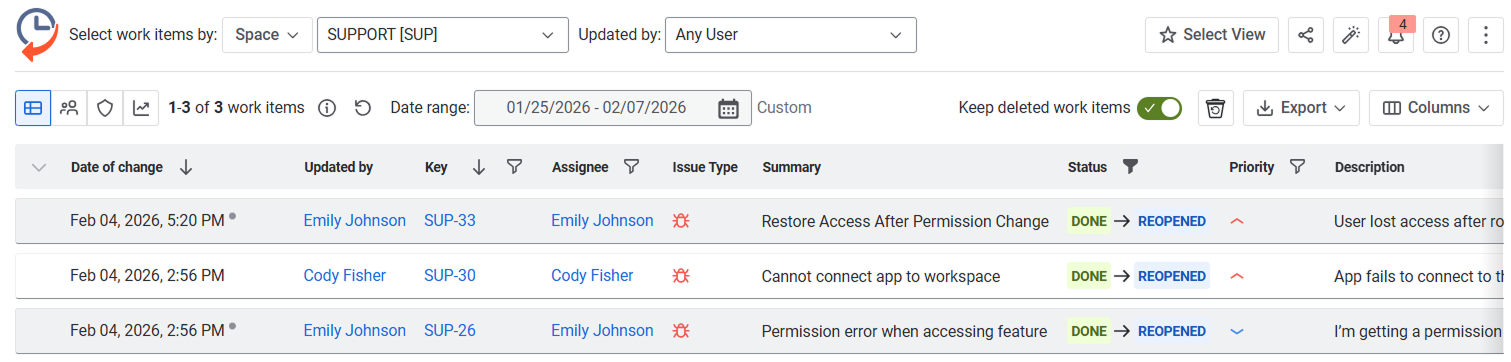Sort by Date of change arrow

click(186, 167)
